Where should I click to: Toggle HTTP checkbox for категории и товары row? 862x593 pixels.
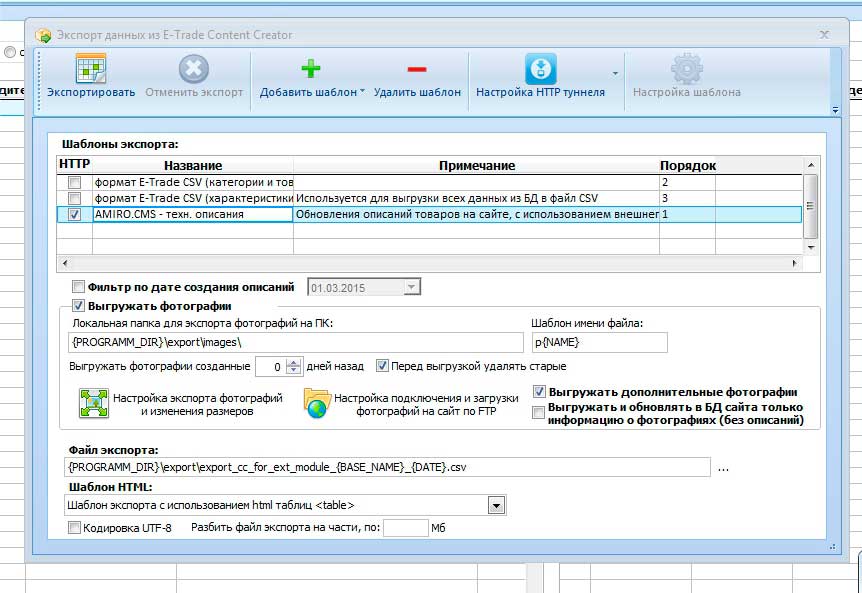(x=74, y=182)
